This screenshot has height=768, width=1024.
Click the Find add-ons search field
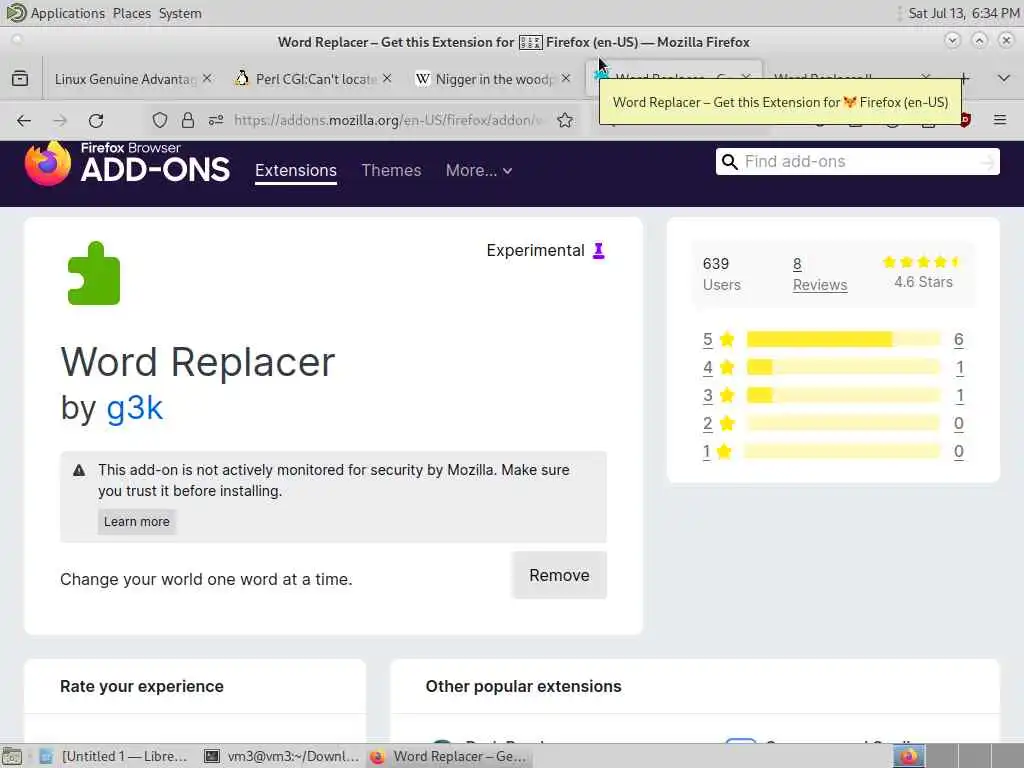857,162
